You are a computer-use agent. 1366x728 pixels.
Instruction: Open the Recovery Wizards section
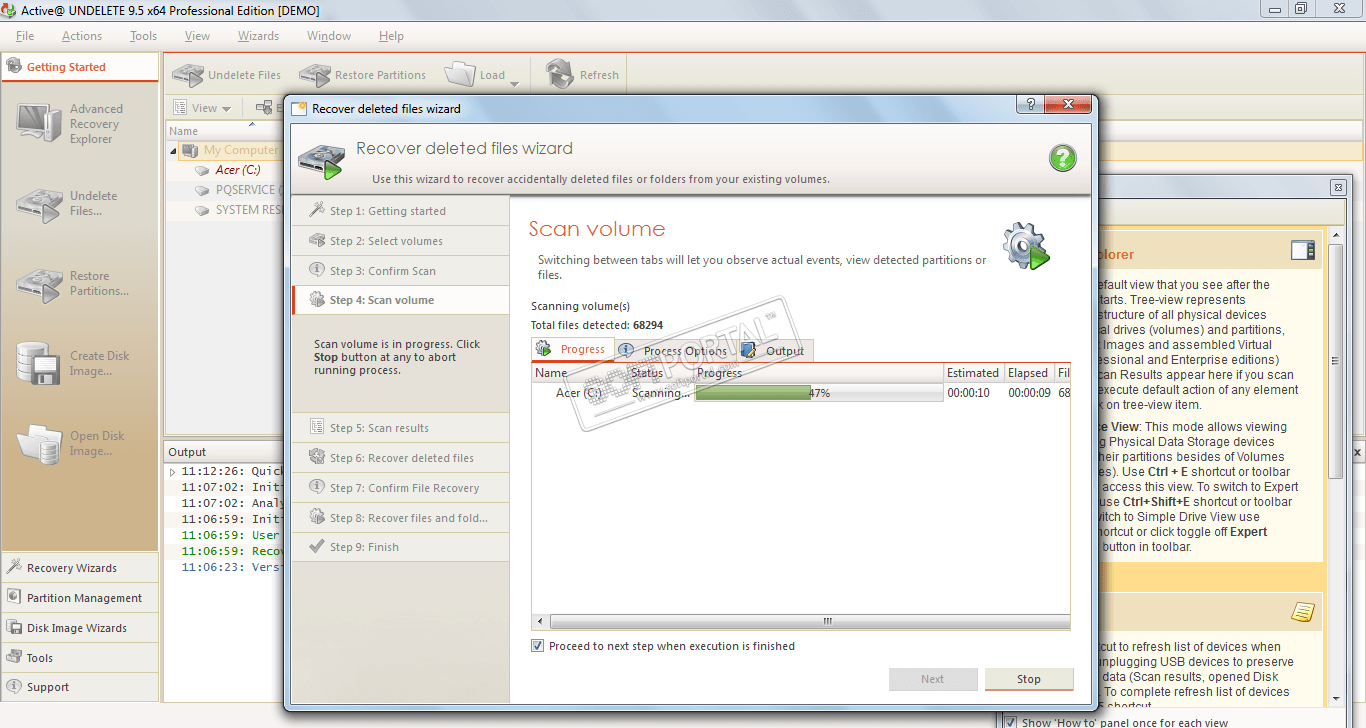tap(79, 568)
